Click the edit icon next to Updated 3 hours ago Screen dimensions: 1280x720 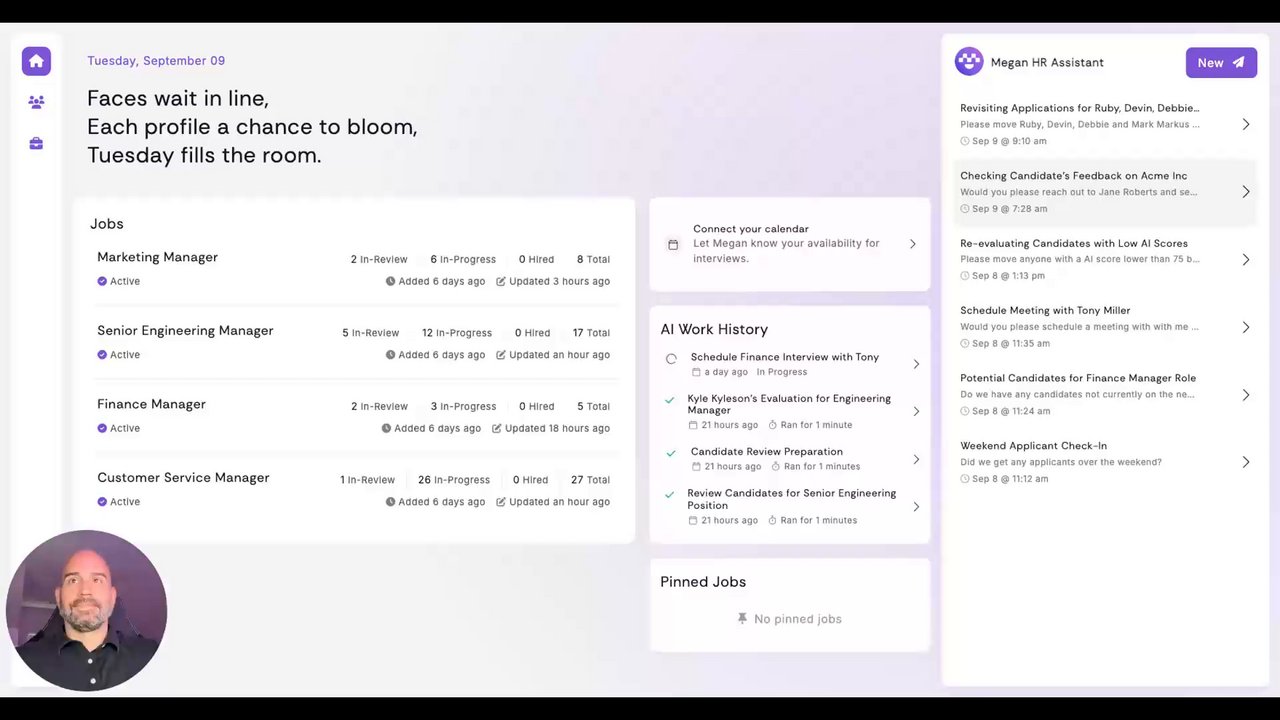pyautogui.click(x=501, y=282)
